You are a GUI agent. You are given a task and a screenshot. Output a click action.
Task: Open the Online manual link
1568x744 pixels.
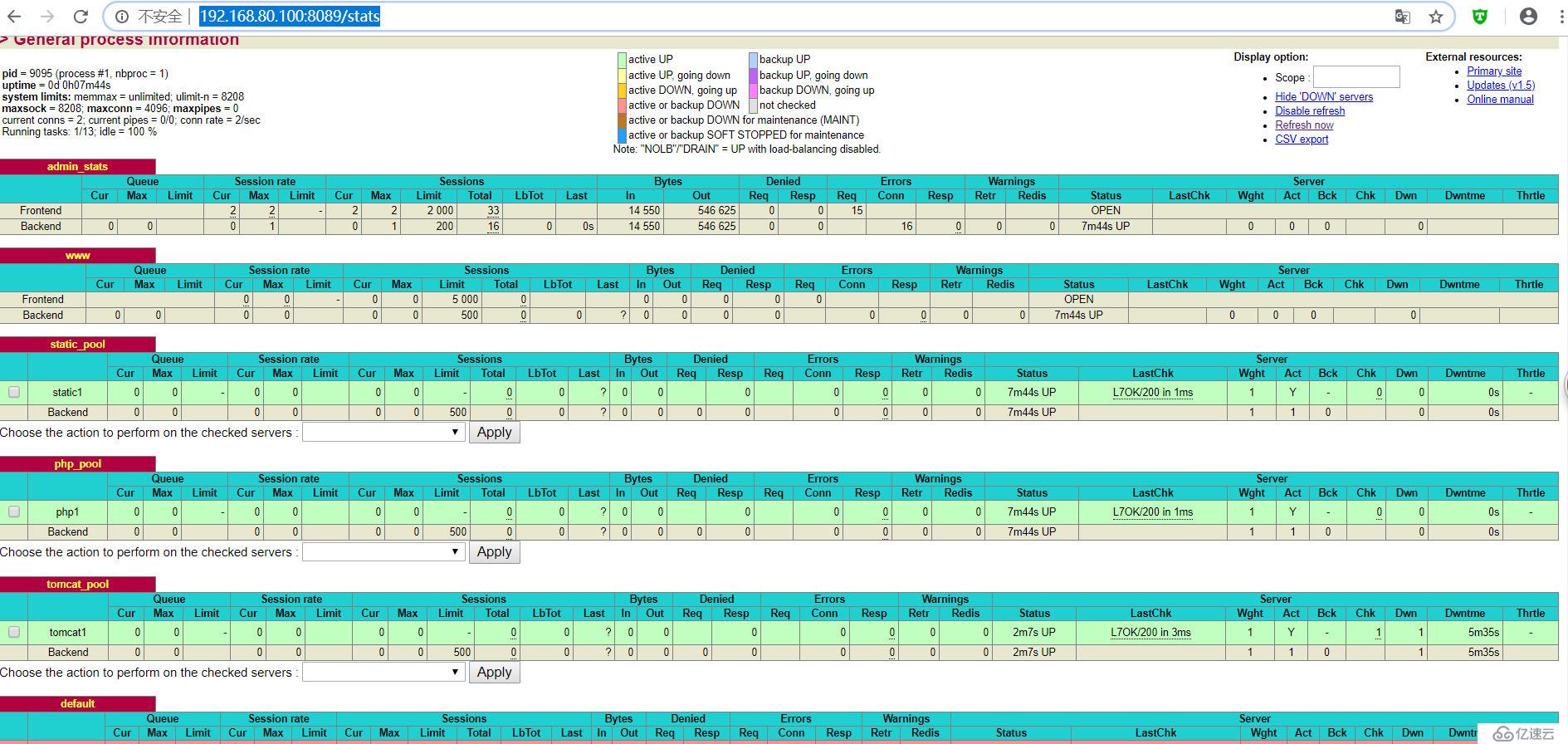(x=1500, y=100)
